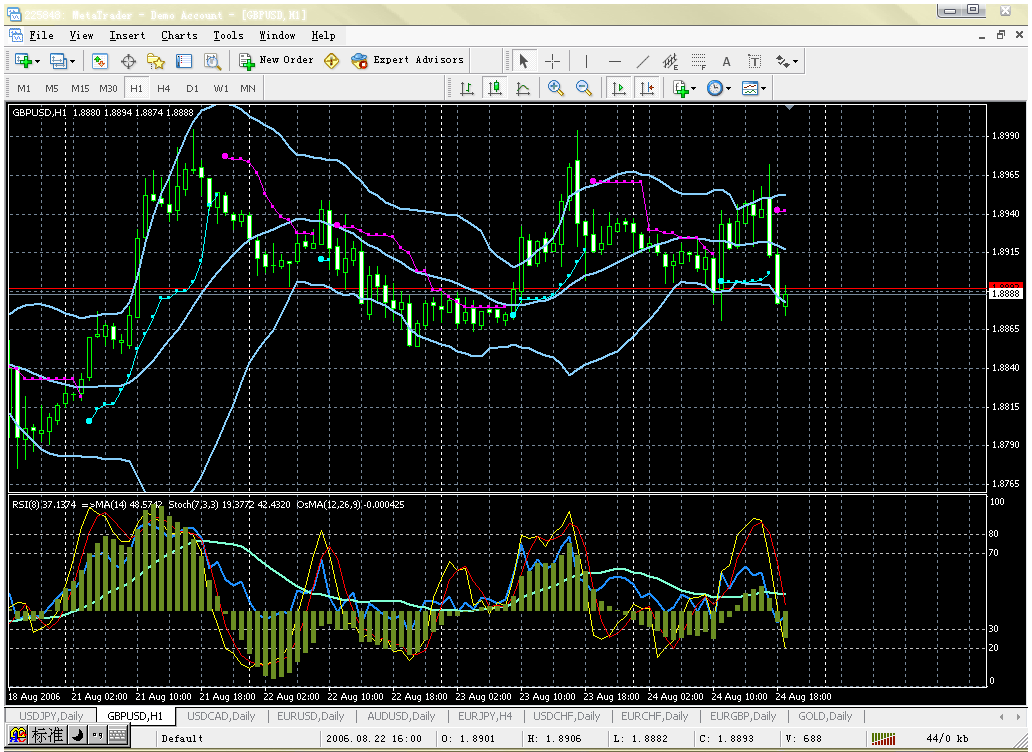Select the Crosshair tool
The image size is (1032, 752).
tap(552, 61)
